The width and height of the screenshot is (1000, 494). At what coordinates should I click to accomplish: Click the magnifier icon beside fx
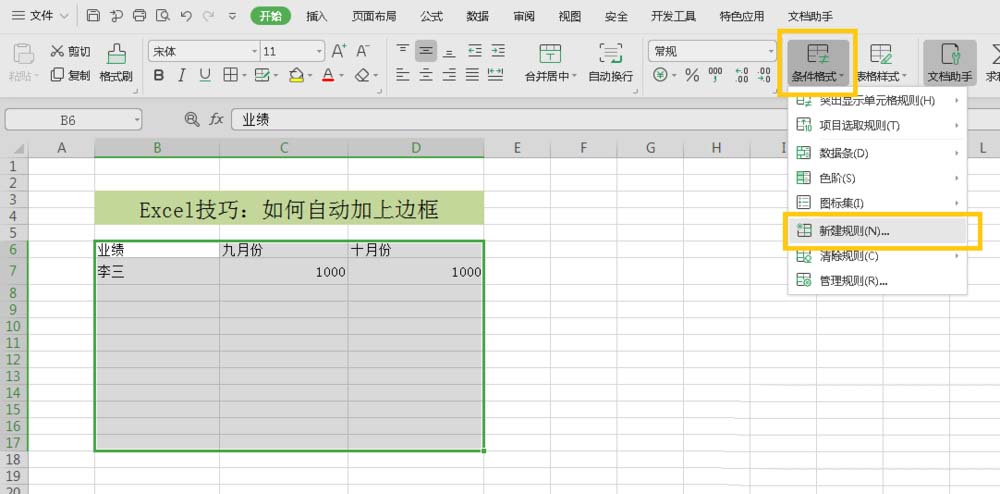(191, 119)
